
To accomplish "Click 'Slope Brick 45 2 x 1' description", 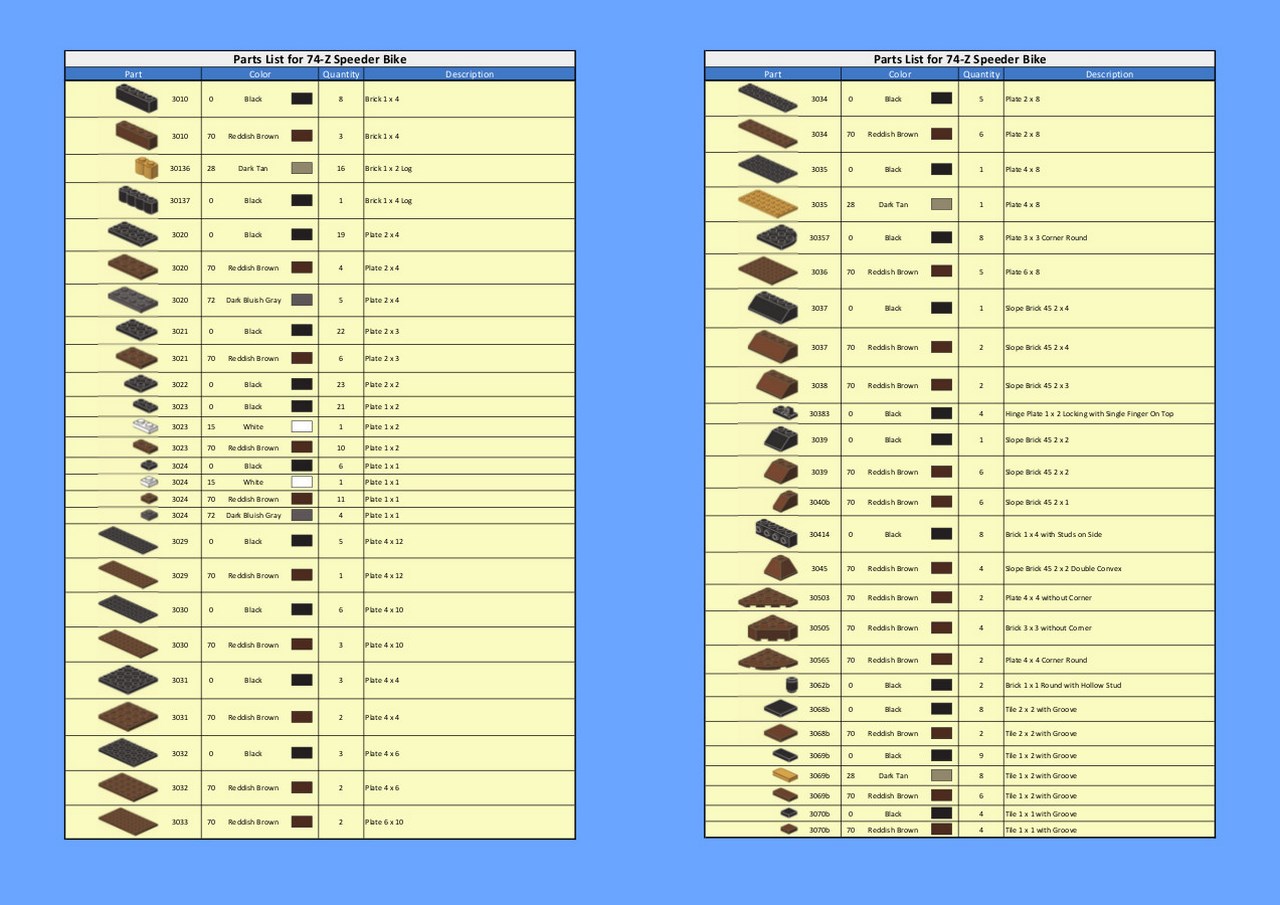I will (1037, 503).
